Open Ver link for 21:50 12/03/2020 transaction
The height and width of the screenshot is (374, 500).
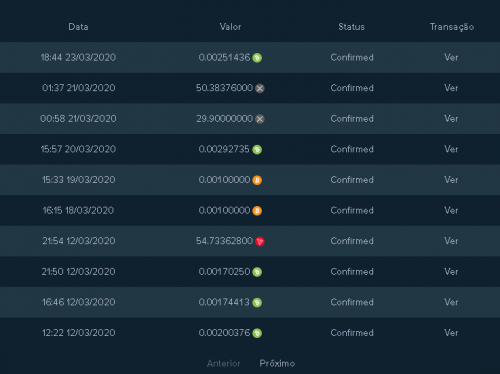click(x=451, y=272)
